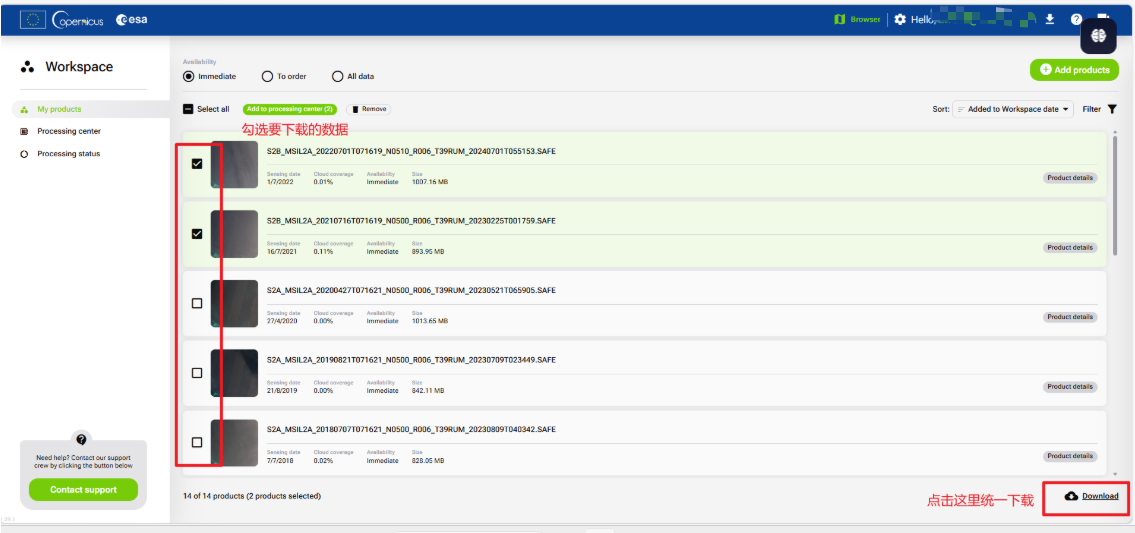Click the Download link at bottom right

click(1092, 496)
